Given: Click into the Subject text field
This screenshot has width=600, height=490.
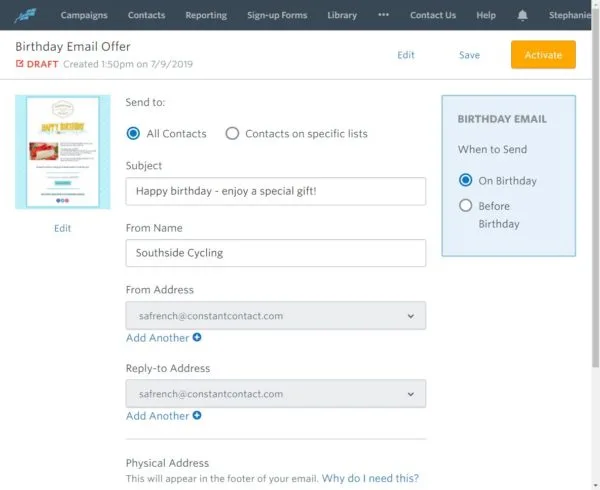Looking at the screenshot, I should [276, 191].
